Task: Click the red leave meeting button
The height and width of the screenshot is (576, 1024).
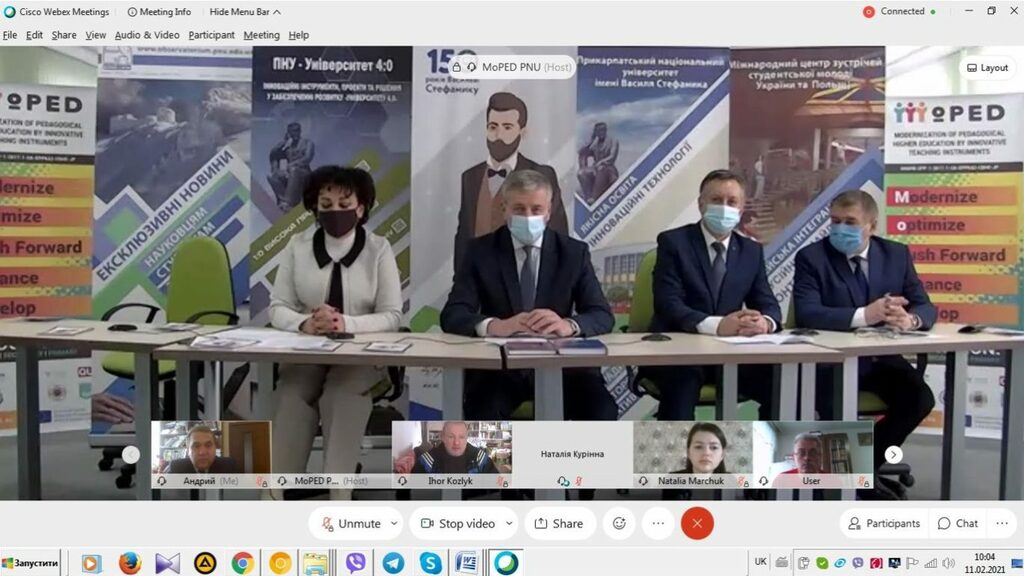Action: click(x=697, y=523)
